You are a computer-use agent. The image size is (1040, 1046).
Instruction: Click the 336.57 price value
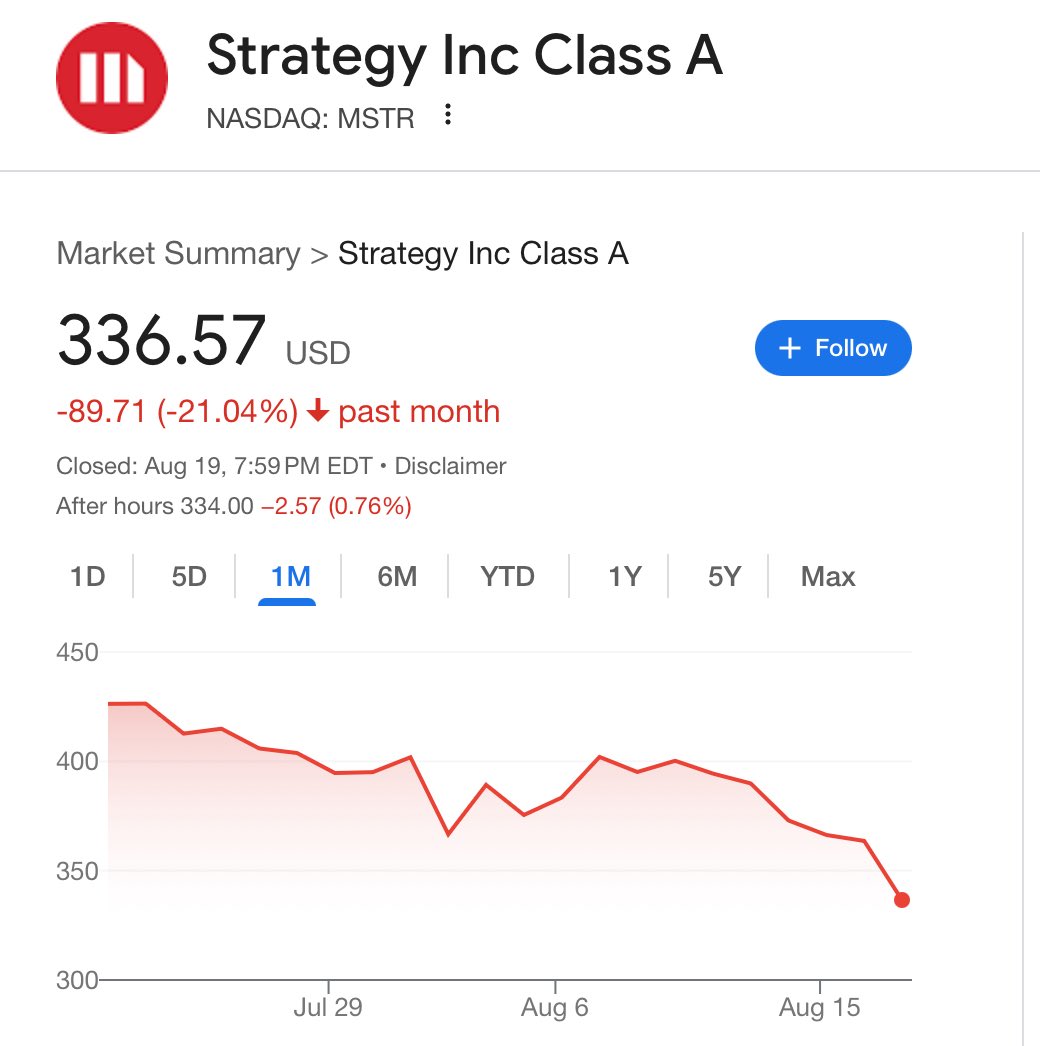point(162,341)
